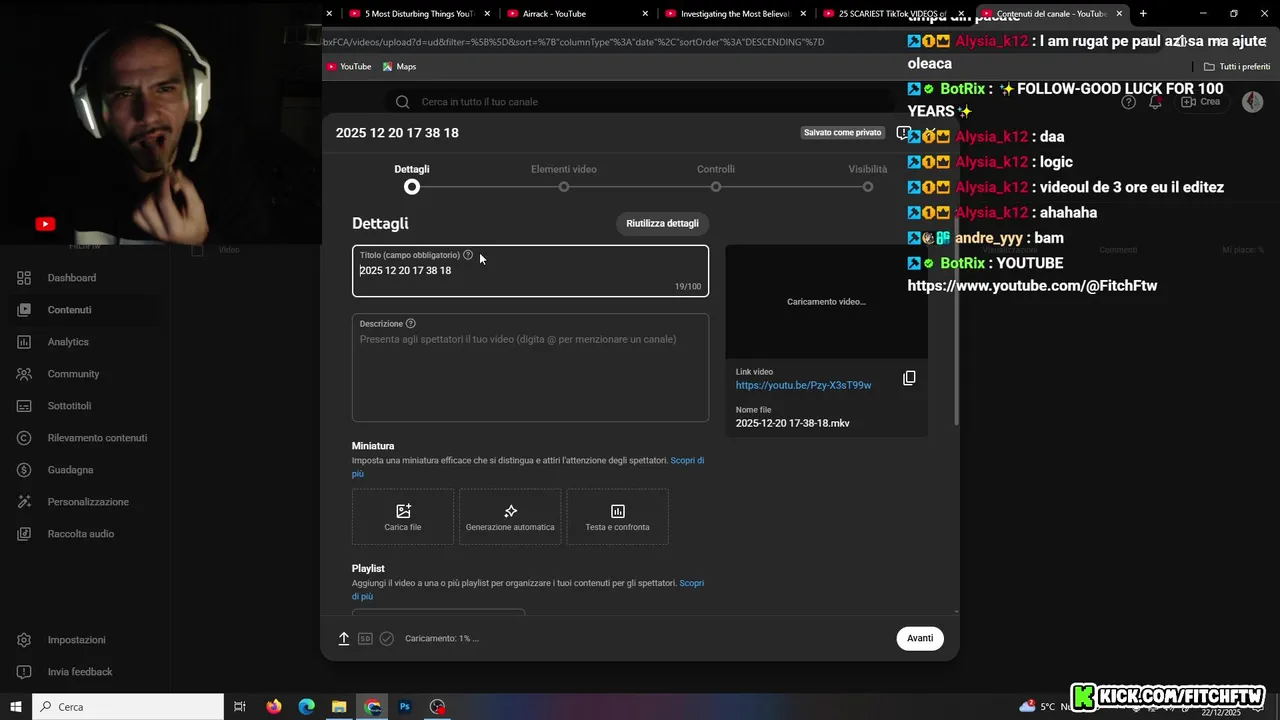
Task: Click the Crea button in Studio header
Action: click(x=1201, y=102)
